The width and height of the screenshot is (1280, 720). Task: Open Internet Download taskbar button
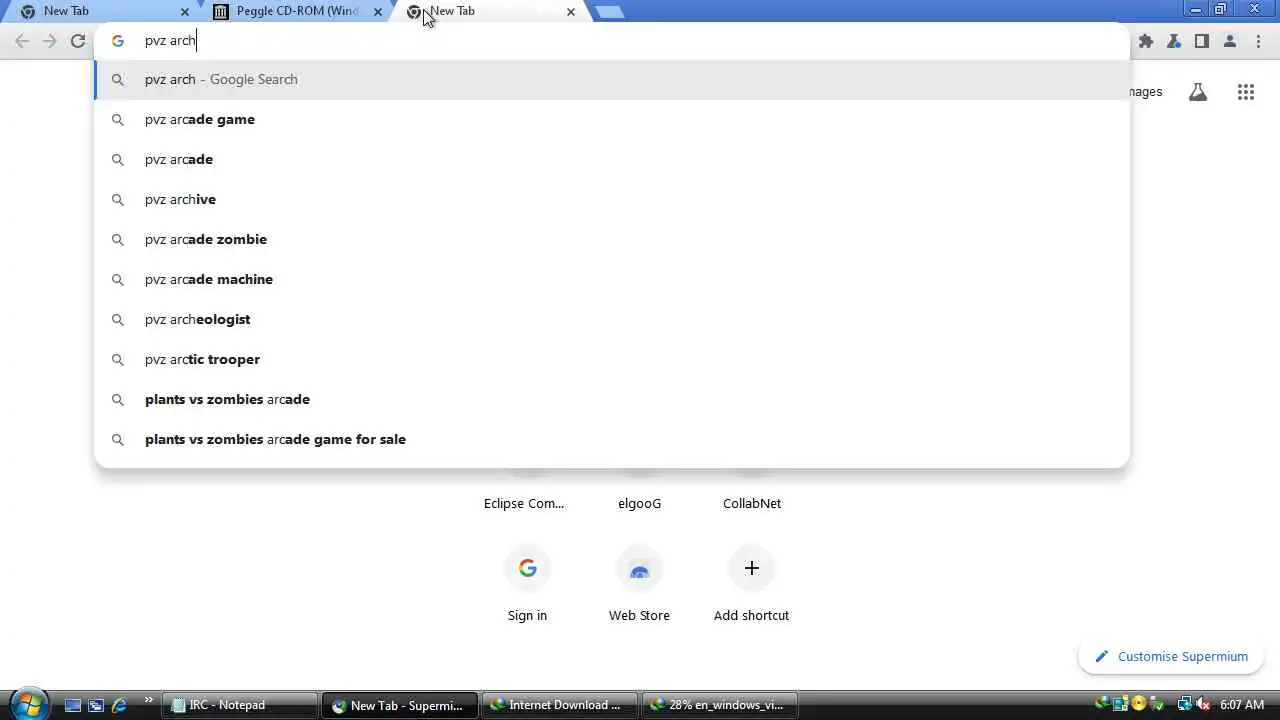click(560, 705)
